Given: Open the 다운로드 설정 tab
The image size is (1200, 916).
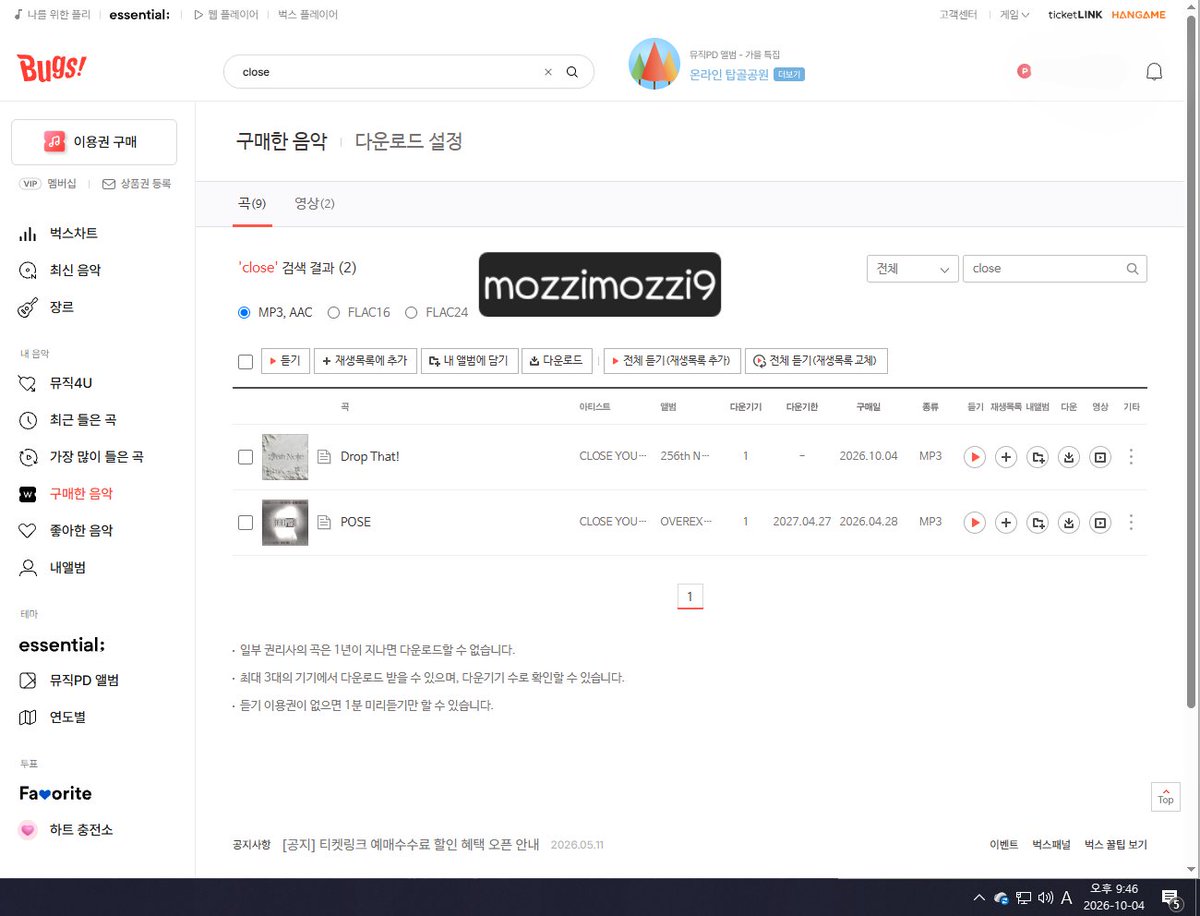Looking at the screenshot, I should tap(409, 142).
